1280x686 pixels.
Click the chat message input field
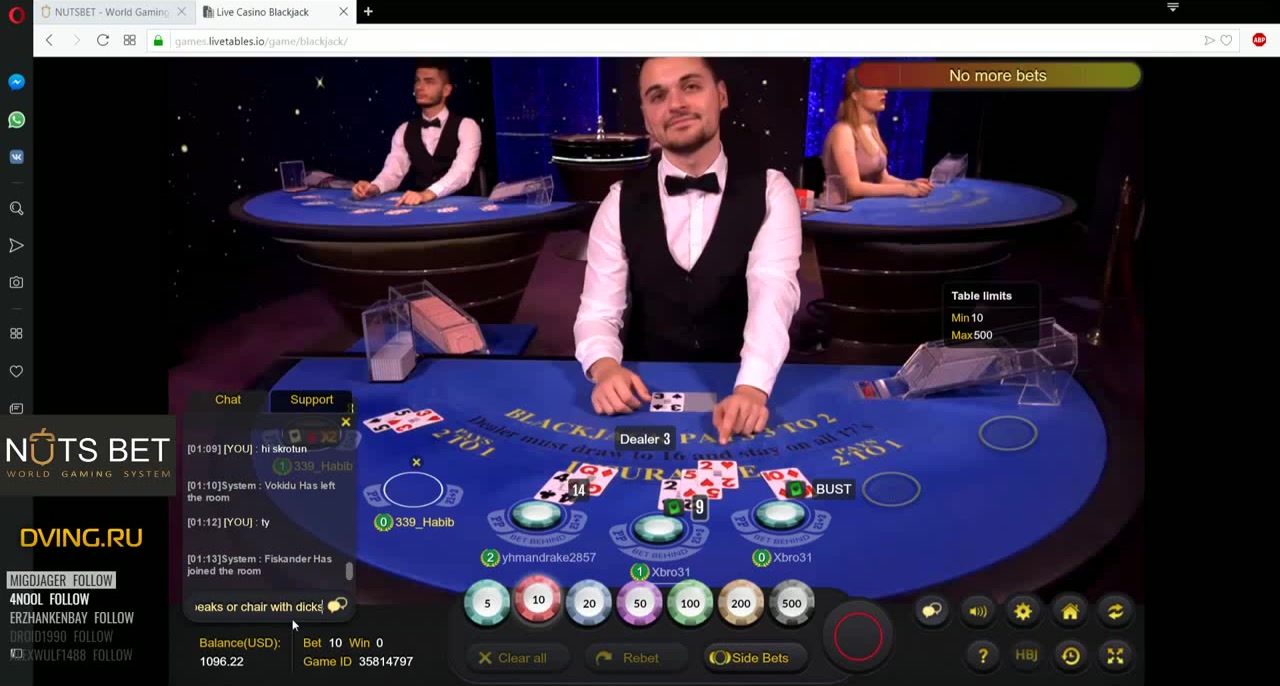click(x=258, y=607)
